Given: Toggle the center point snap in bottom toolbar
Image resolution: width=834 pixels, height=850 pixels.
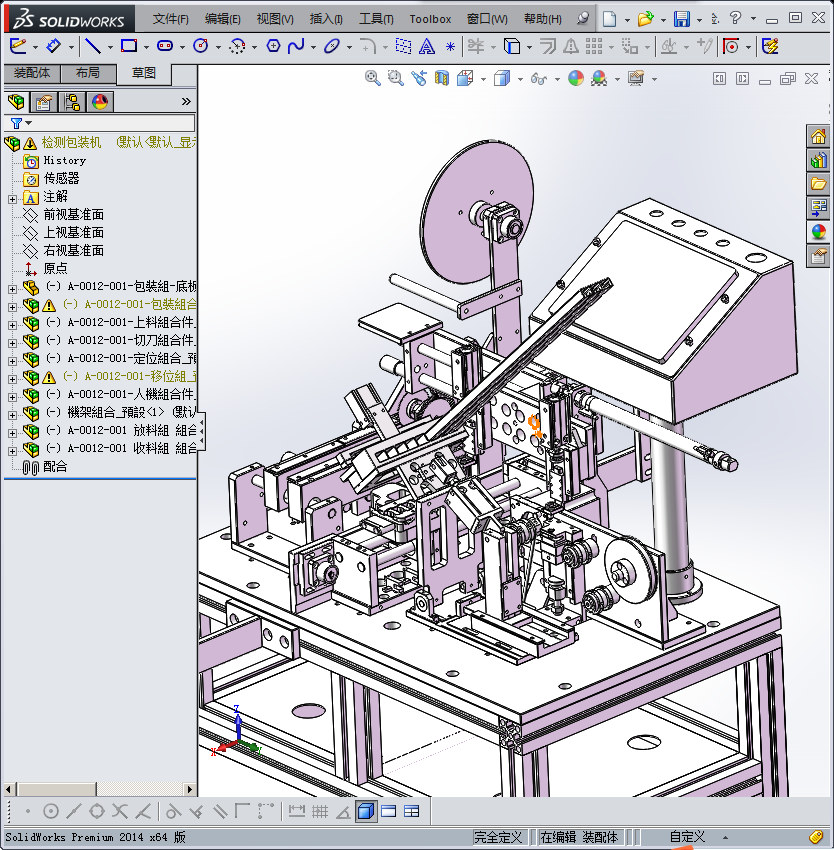Looking at the screenshot, I should pos(50,811).
